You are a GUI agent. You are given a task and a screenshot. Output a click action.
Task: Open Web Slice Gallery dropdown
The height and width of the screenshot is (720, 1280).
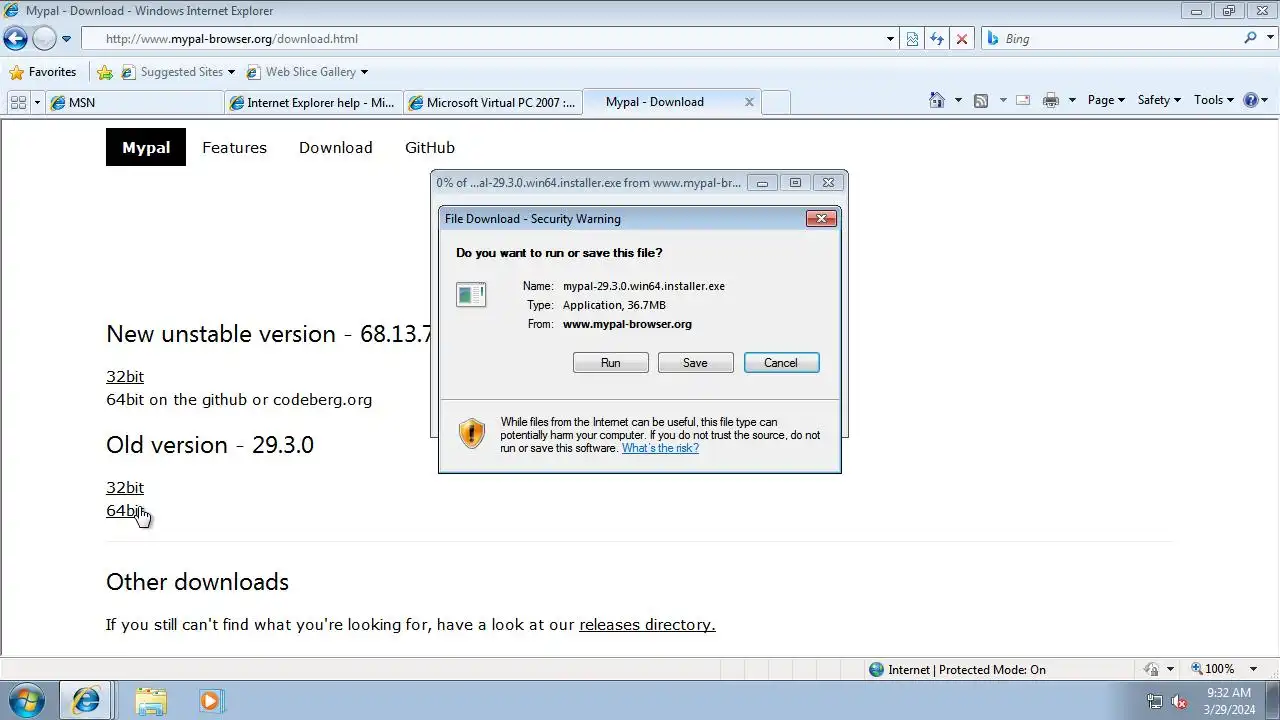(306, 72)
